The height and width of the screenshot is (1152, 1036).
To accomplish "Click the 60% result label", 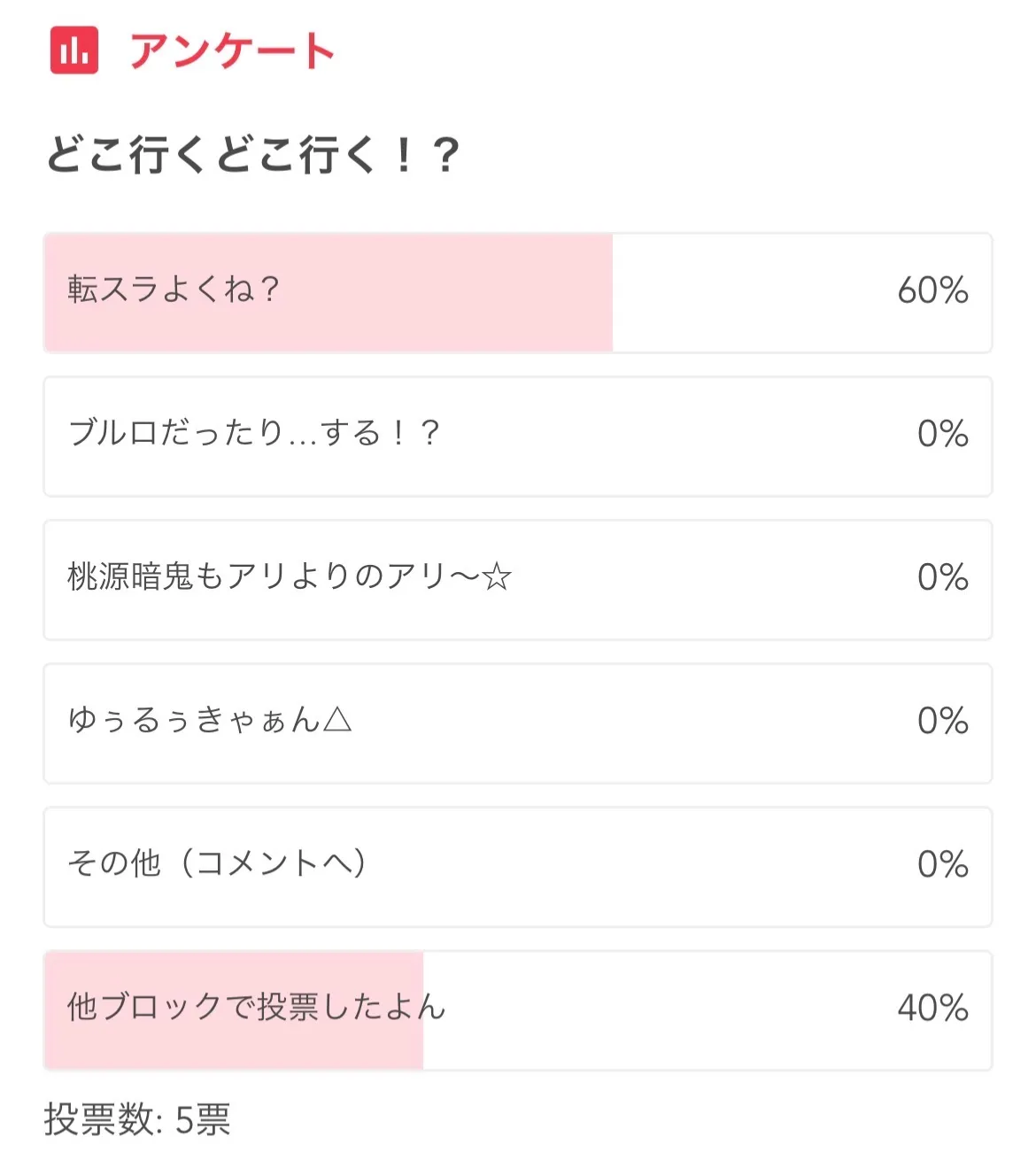I will point(932,290).
